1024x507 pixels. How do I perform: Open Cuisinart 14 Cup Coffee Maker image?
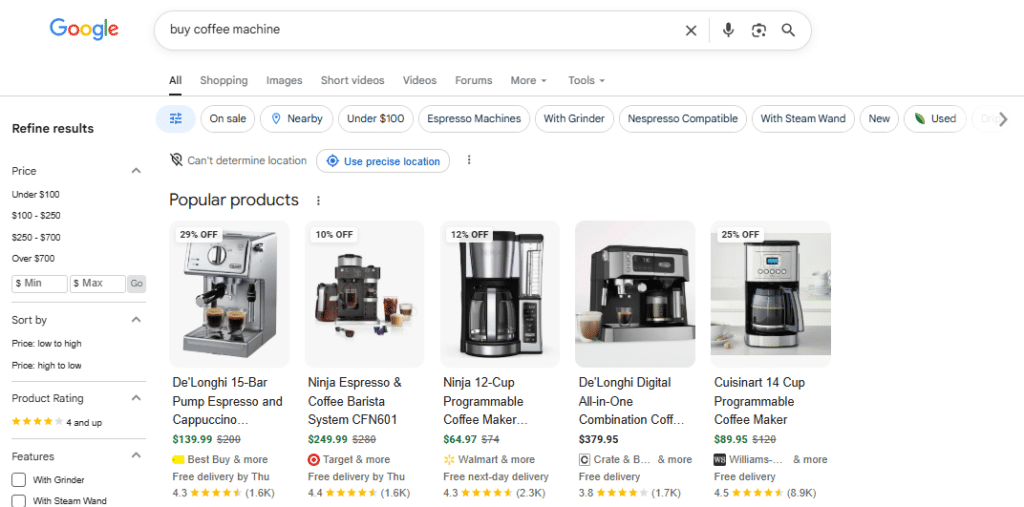[771, 294]
